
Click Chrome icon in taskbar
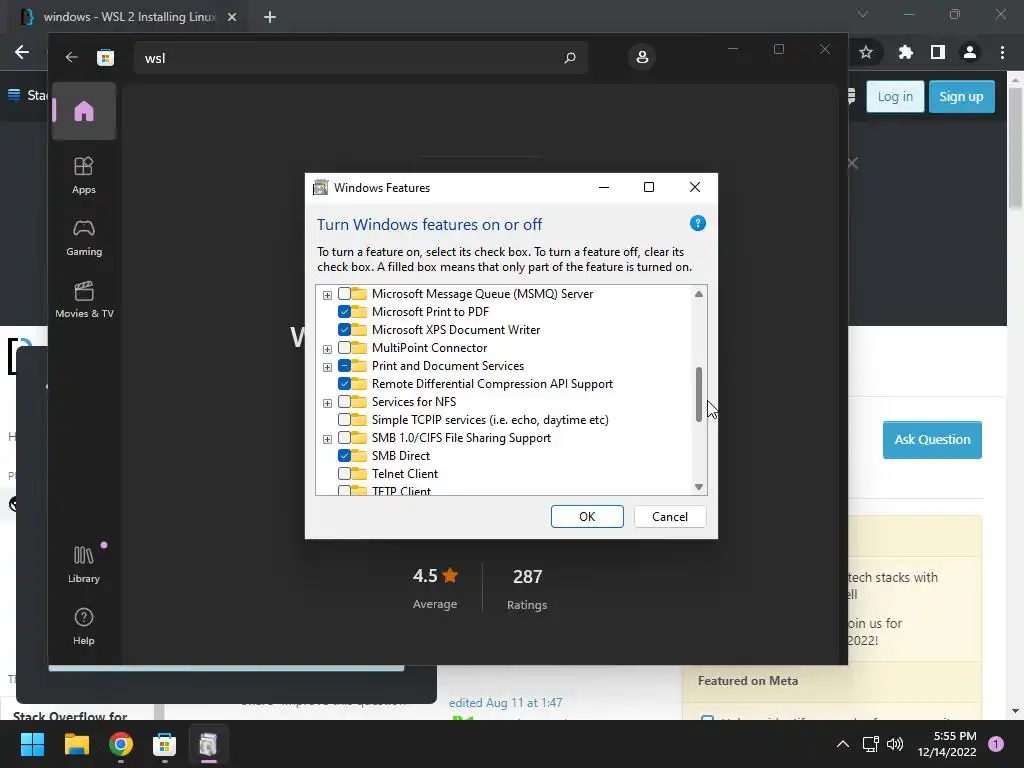point(121,744)
